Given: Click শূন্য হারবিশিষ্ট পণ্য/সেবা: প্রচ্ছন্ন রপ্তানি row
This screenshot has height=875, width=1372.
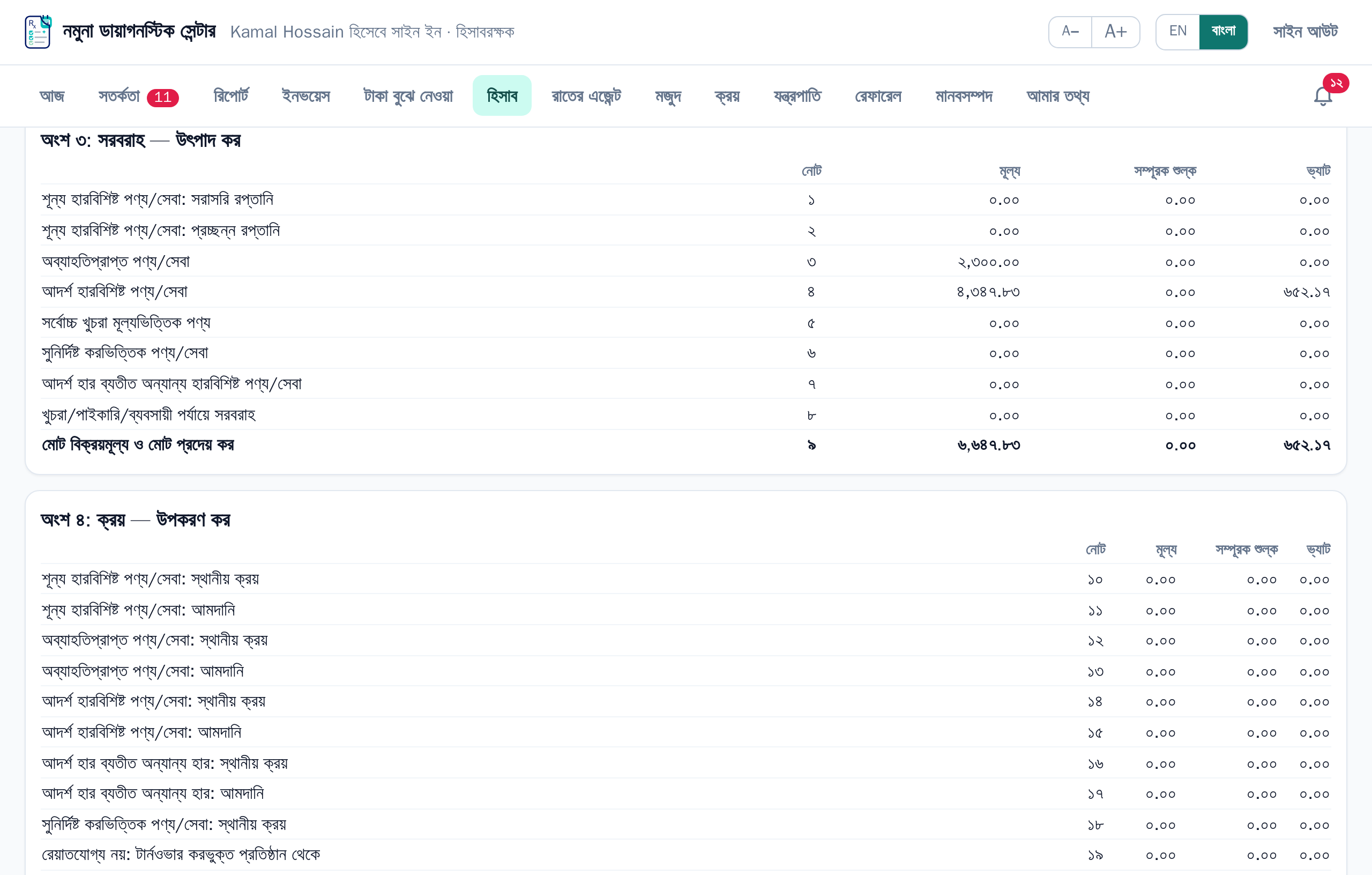Looking at the screenshot, I should (686, 231).
